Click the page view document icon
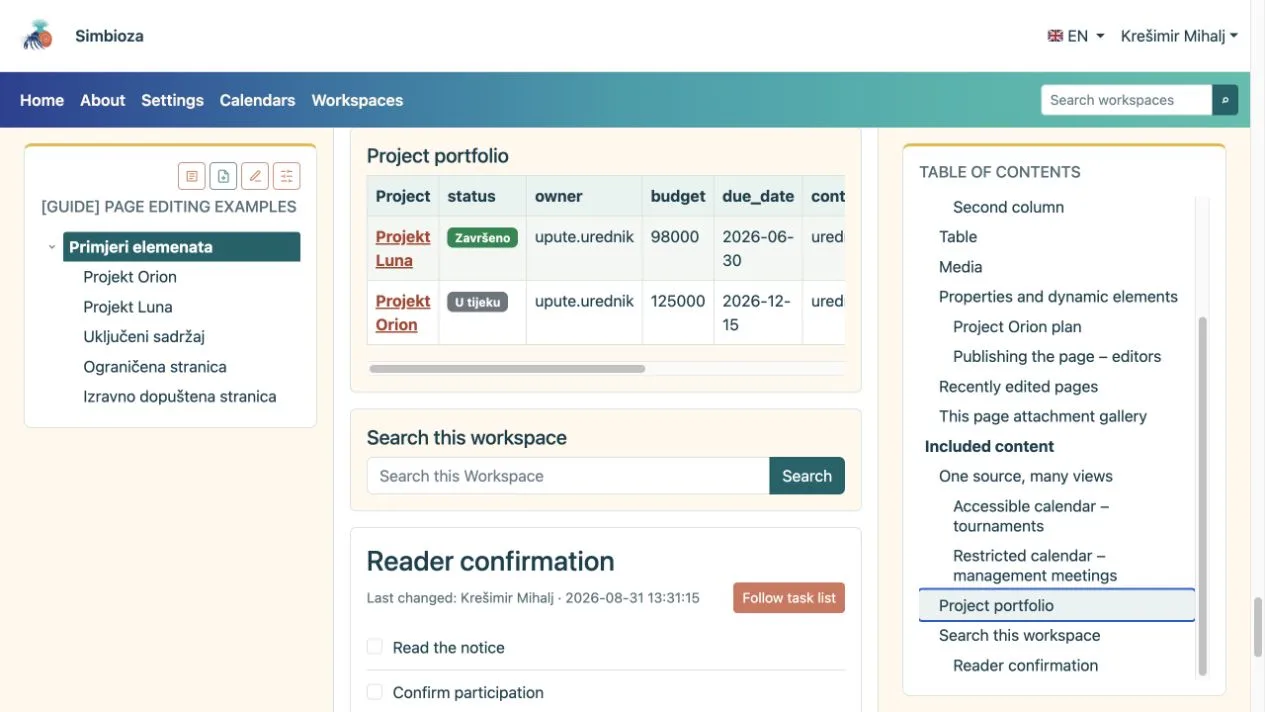This screenshot has height=712, width=1265. coord(192,176)
